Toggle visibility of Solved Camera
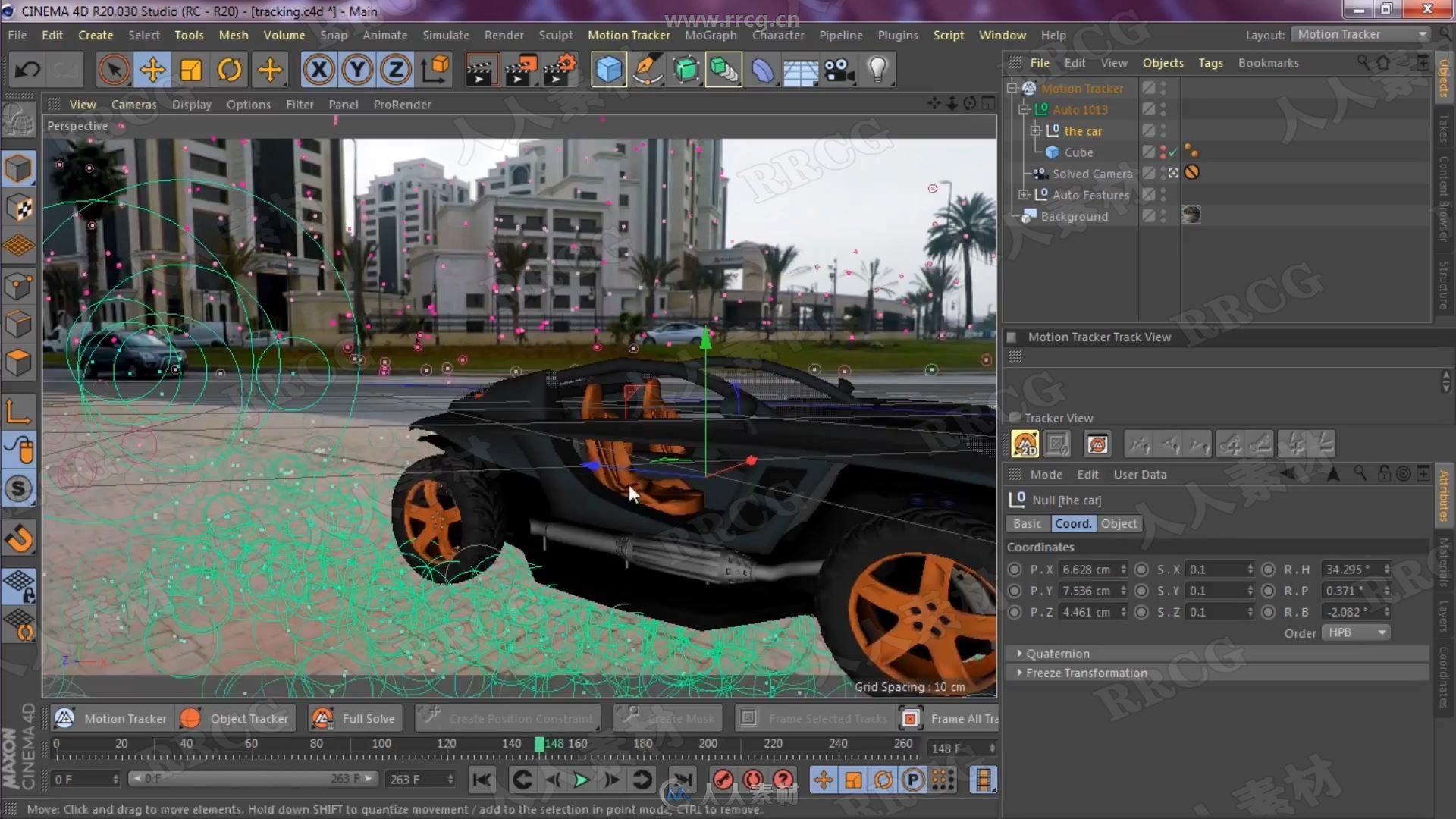The height and width of the screenshot is (819, 1456). click(1148, 172)
